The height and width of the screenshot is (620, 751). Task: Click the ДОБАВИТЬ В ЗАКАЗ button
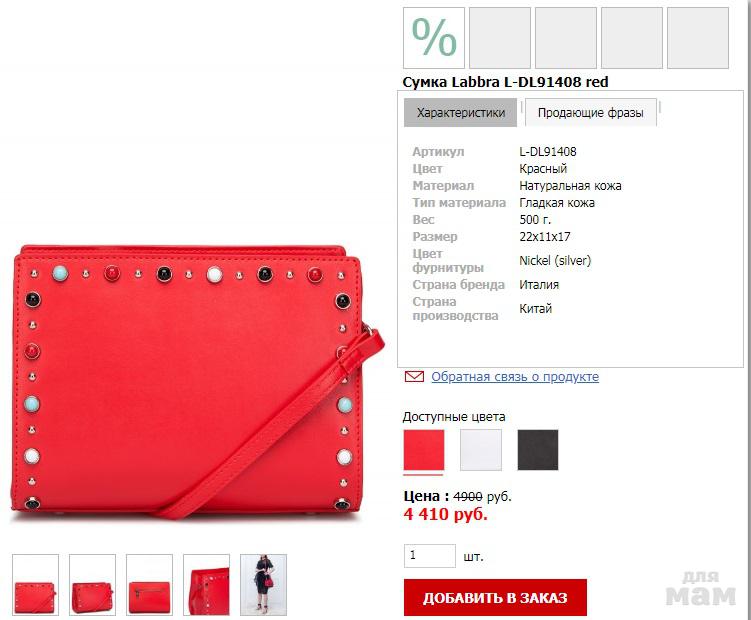coord(495,597)
